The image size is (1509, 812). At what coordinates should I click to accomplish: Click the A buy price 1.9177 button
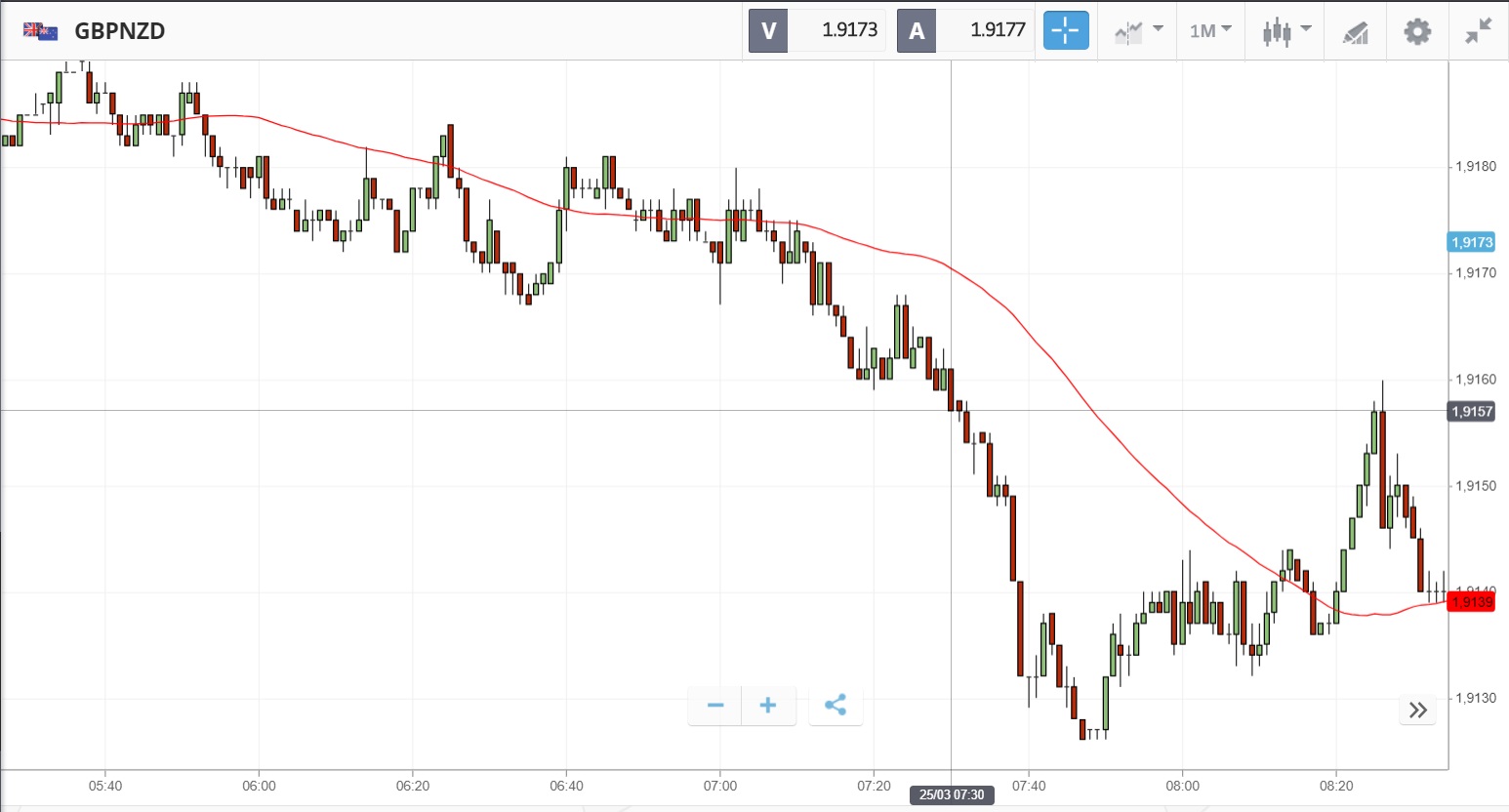pos(964,30)
